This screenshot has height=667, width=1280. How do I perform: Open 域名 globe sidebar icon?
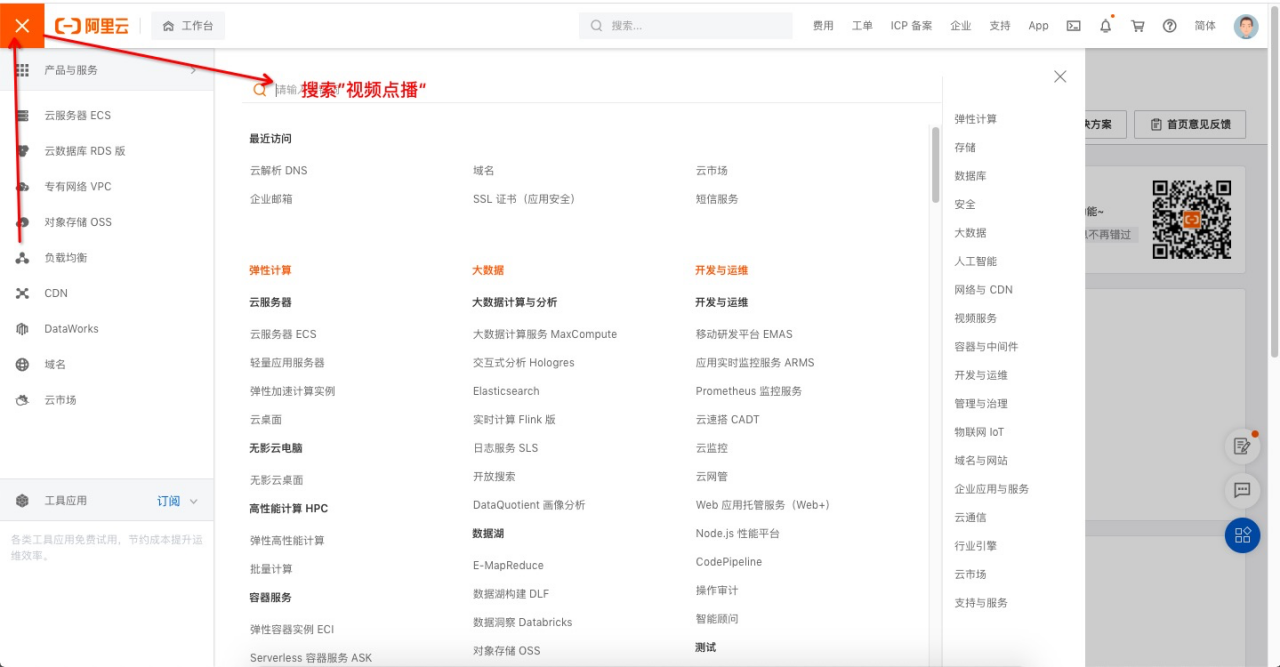[x=22, y=365]
